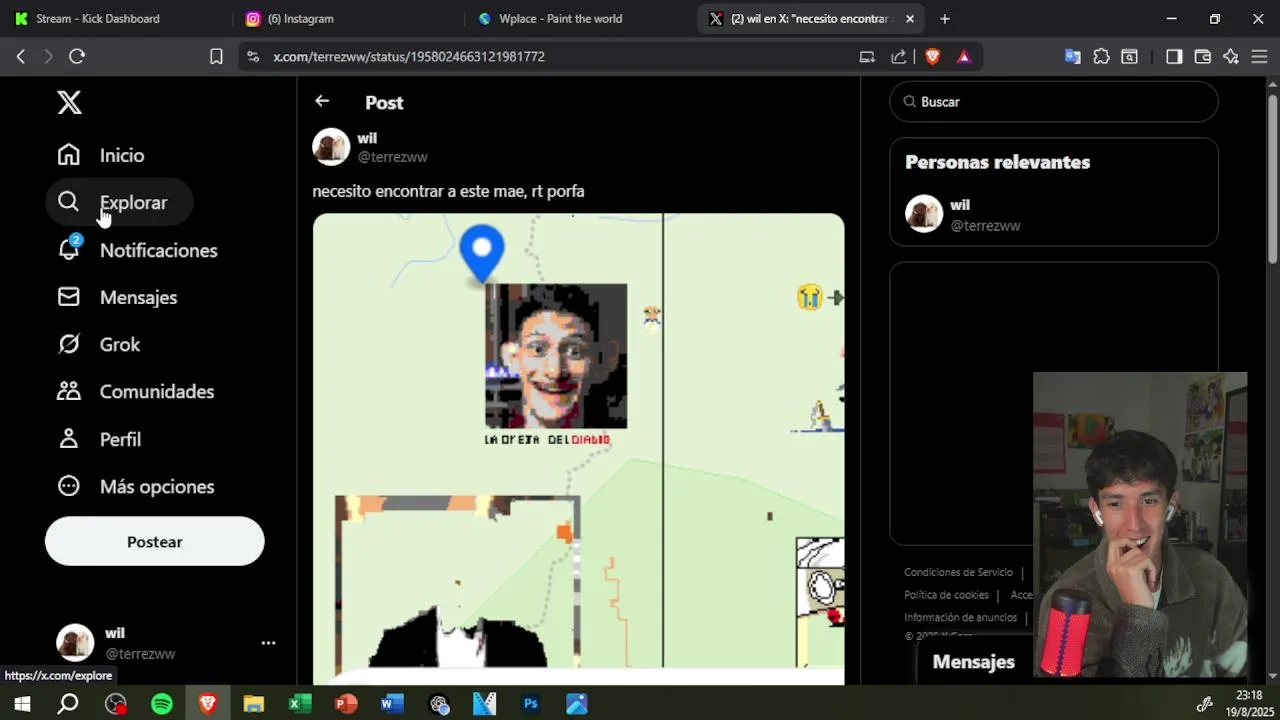Open the OBS icon on the taskbar
The width and height of the screenshot is (1280, 720).
coord(116,704)
